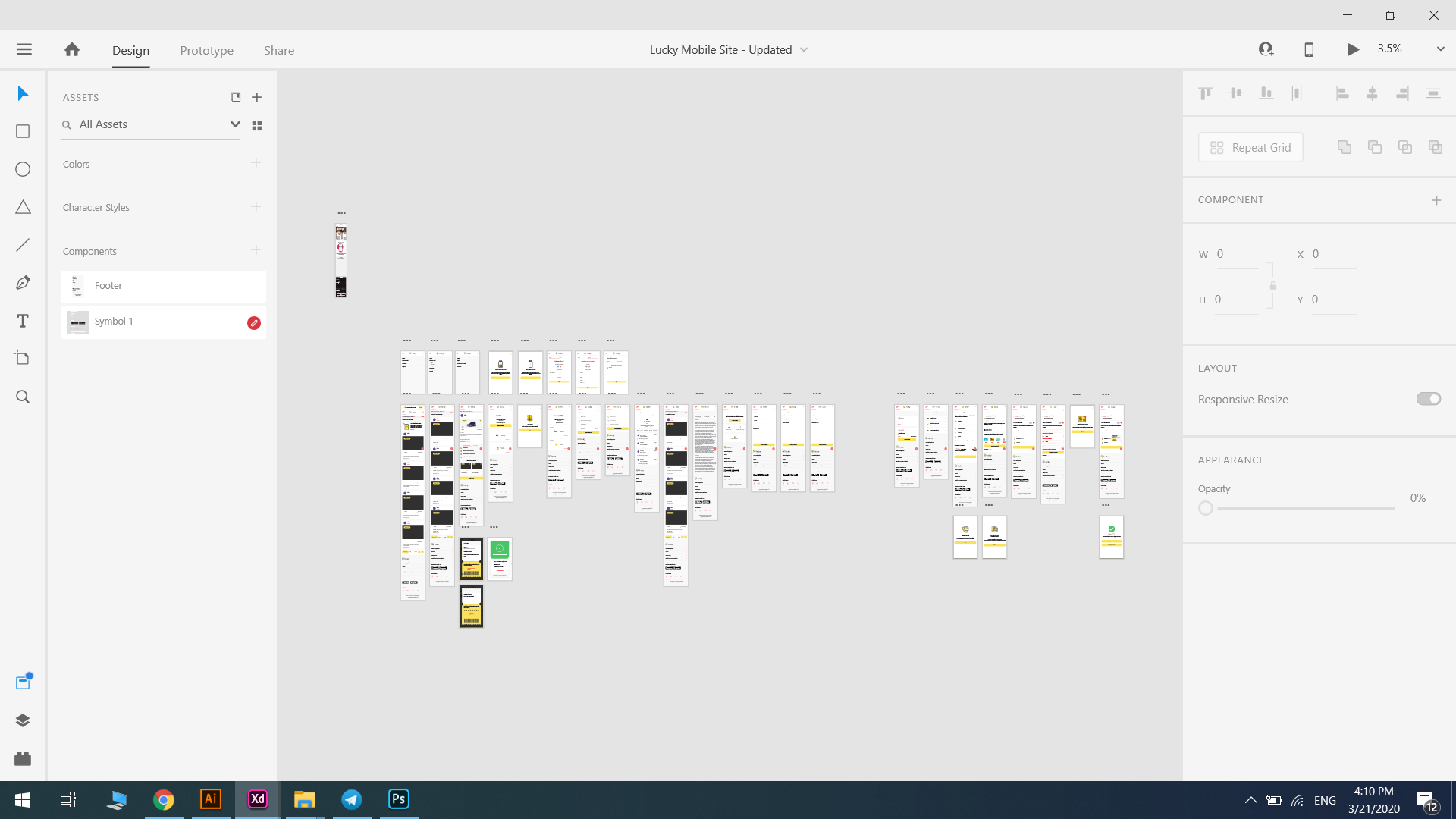1456x819 pixels.
Task: Open the All Assets filter dropdown
Action: tap(235, 124)
